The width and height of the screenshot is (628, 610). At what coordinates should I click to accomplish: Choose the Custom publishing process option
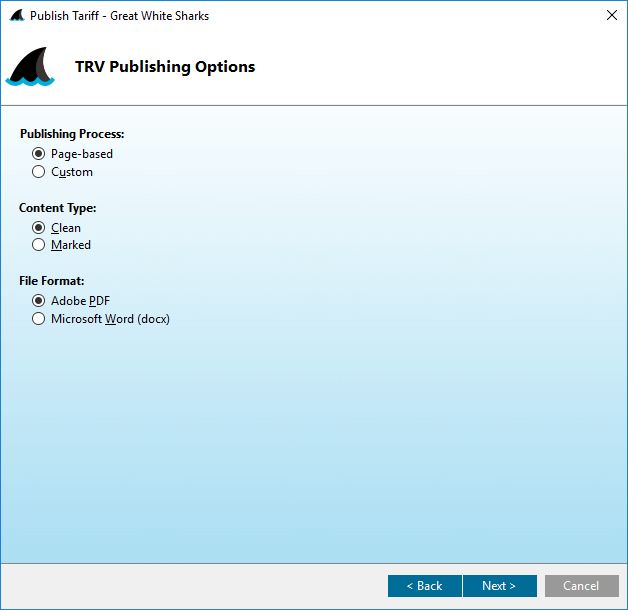click(39, 172)
